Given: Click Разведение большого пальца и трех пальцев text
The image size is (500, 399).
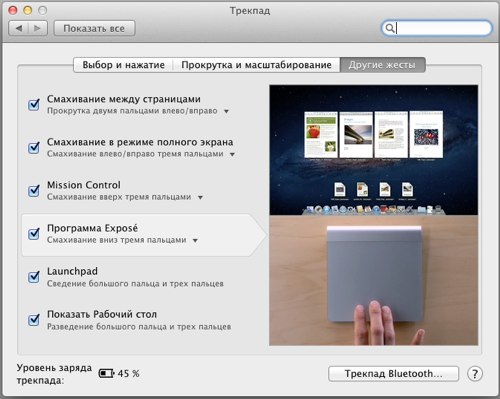Looking at the screenshot, I should (x=139, y=327).
